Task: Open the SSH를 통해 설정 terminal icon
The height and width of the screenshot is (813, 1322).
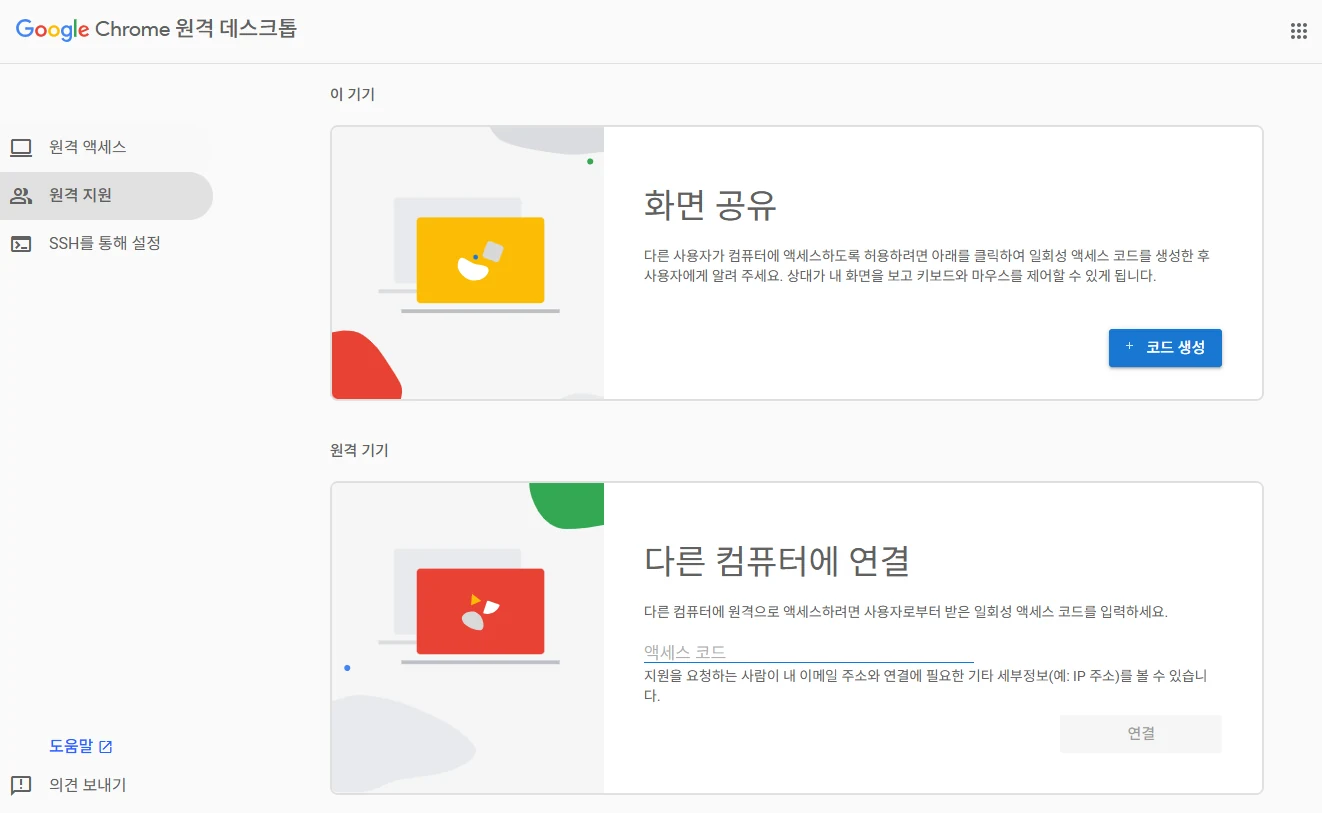Action: [x=21, y=244]
